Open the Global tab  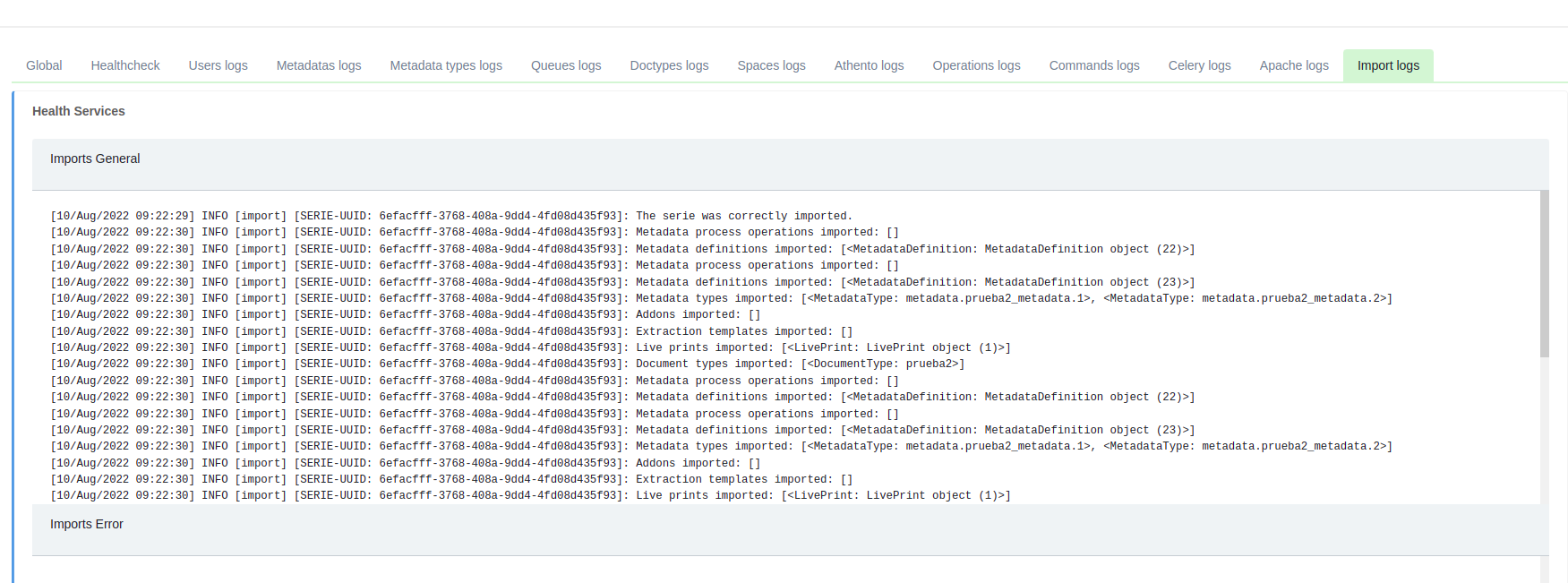click(x=44, y=65)
